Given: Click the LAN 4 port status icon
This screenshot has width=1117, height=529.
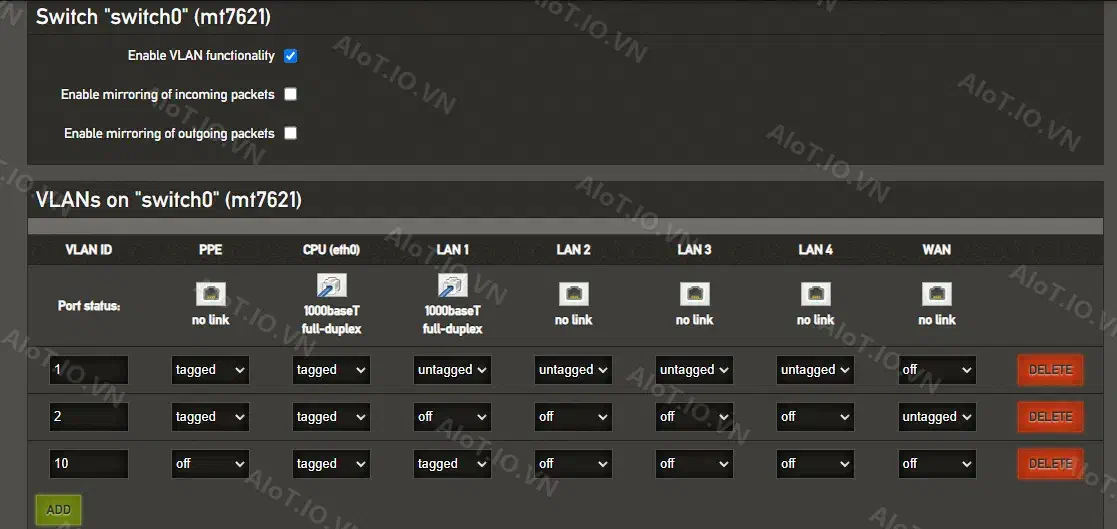Looking at the screenshot, I should point(816,294).
